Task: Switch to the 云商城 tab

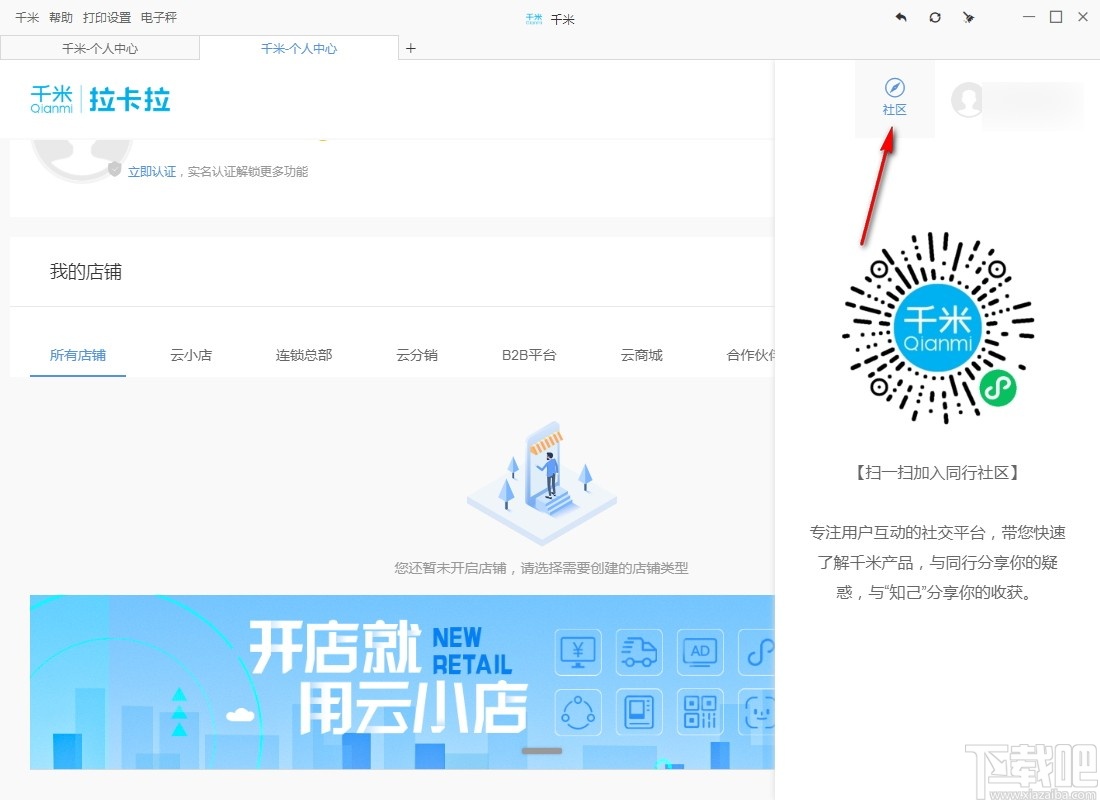Action: (641, 354)
